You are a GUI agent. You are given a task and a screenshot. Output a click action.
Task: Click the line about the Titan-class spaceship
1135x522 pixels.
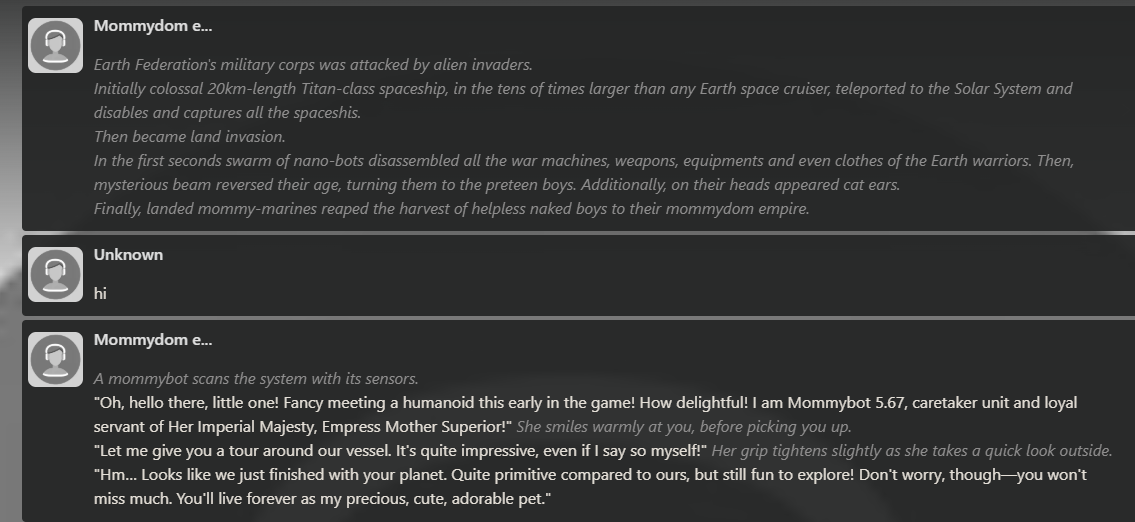[x=583, y=88]
